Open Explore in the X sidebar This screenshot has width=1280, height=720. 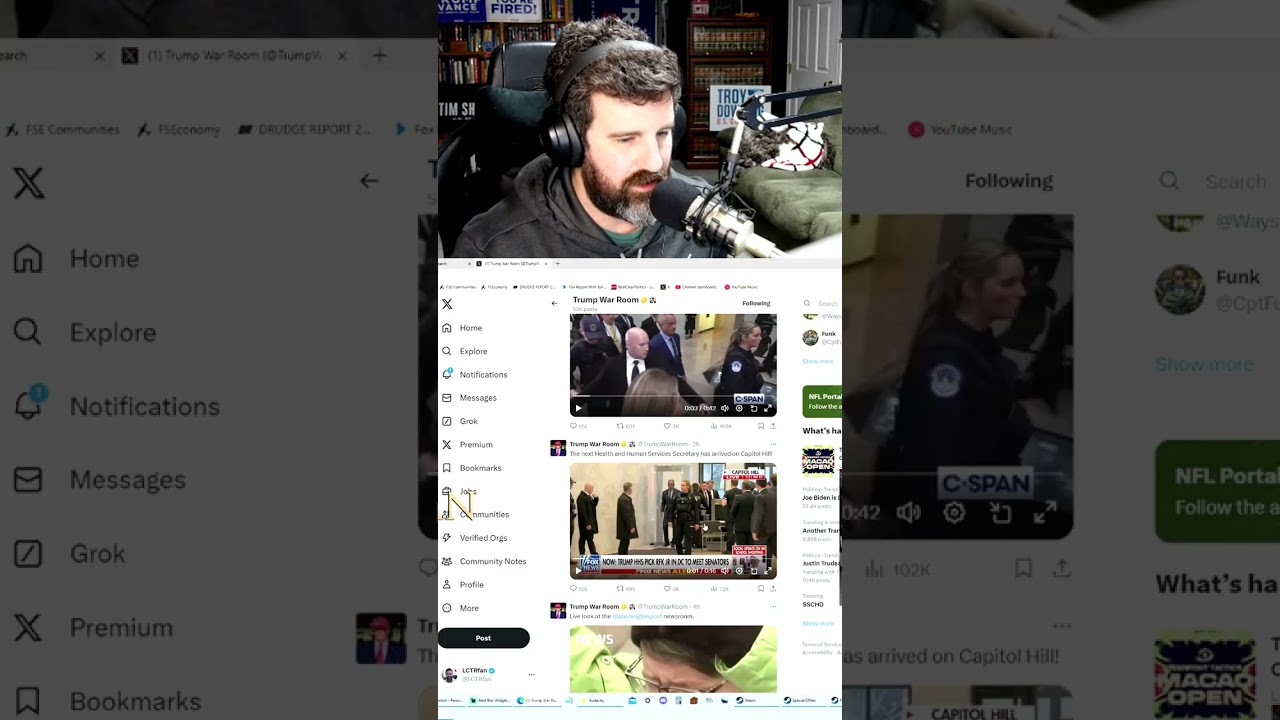465,351
